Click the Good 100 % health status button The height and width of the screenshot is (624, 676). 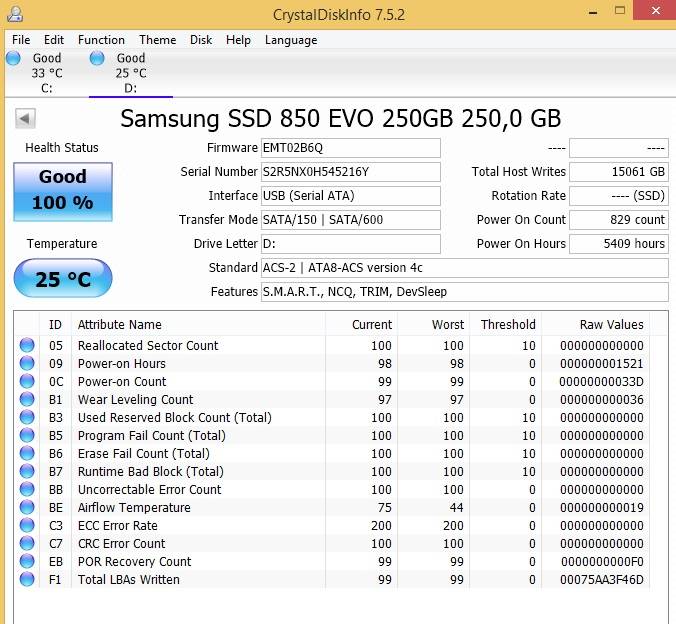pyautogui.click(x=62, y=190)
